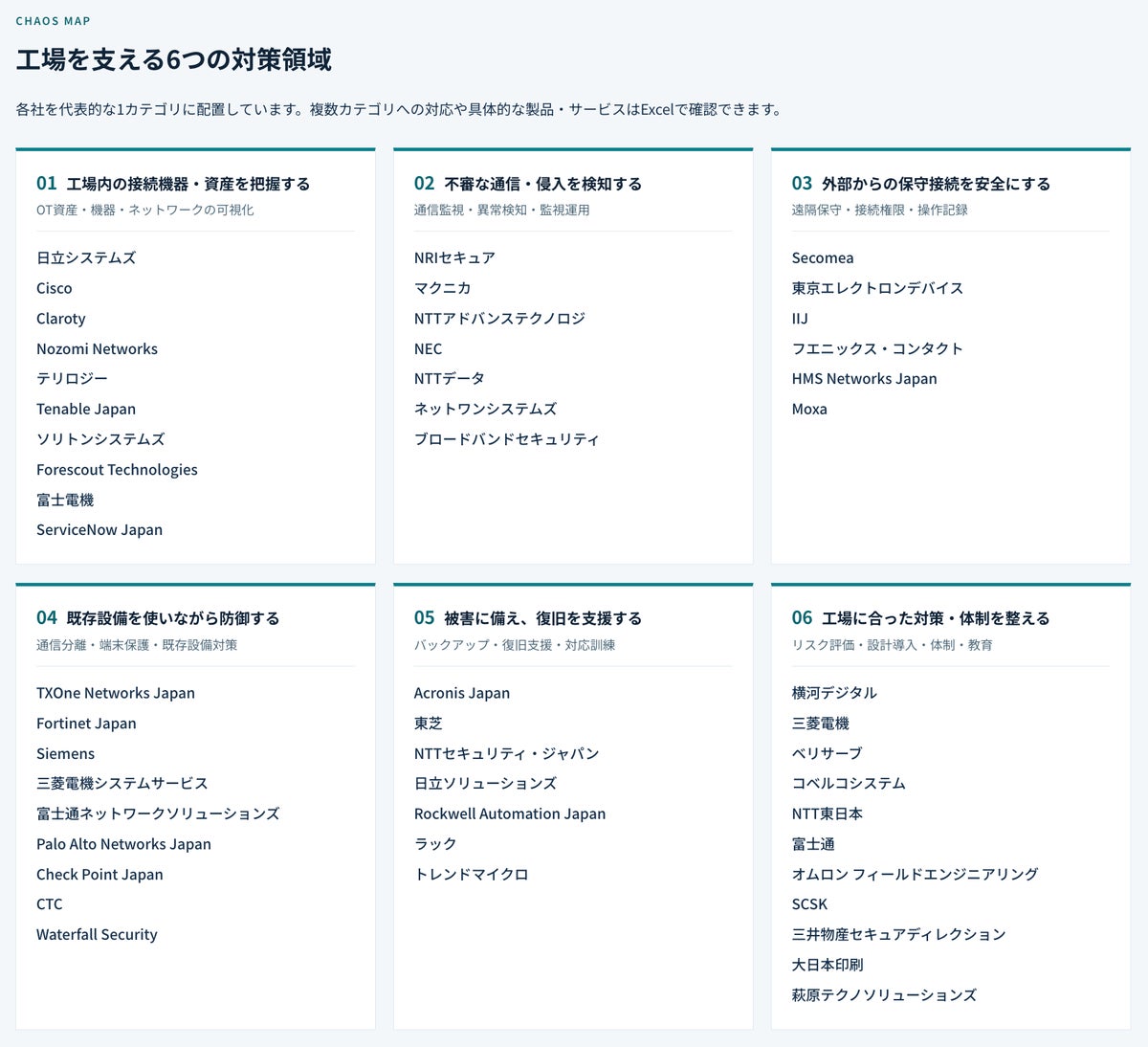
Task: Select Cisco in category 01
Action: pyautogui.click(x=55, y=288)
